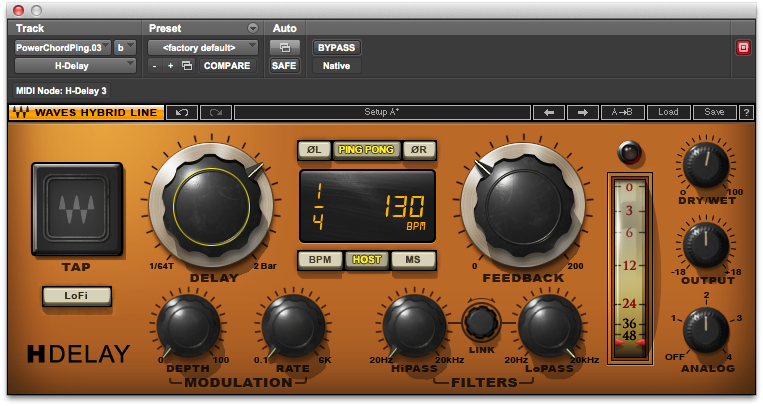Copy setup with A→B button

coord(622,112)
